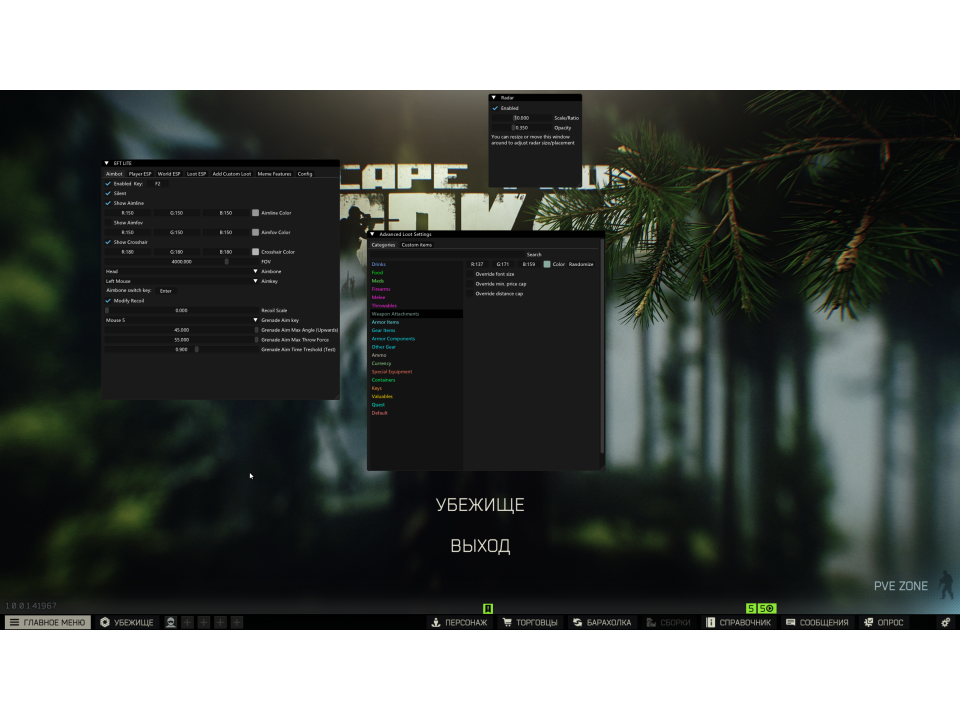Click the loot color G:171 field
Viewport: 960px width, 720px height.
pyautogui.click(x=503, y=264)
